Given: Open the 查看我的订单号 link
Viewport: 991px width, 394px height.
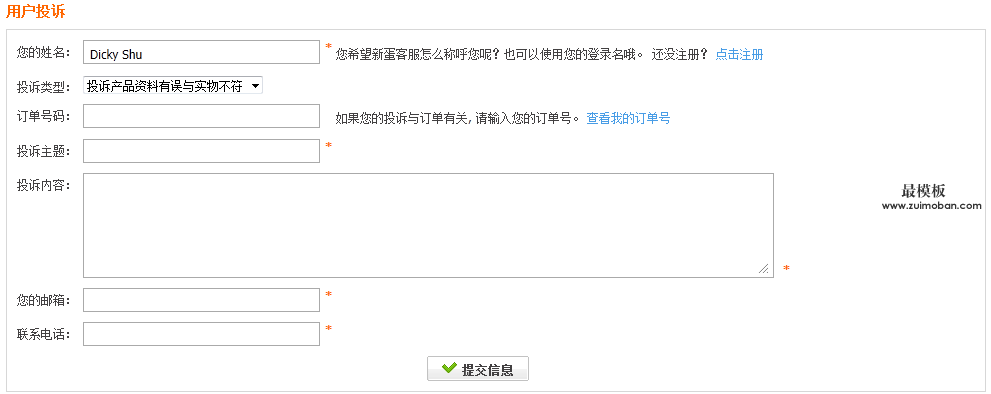Looking at the screenshot, I should [x=628, y=118].
